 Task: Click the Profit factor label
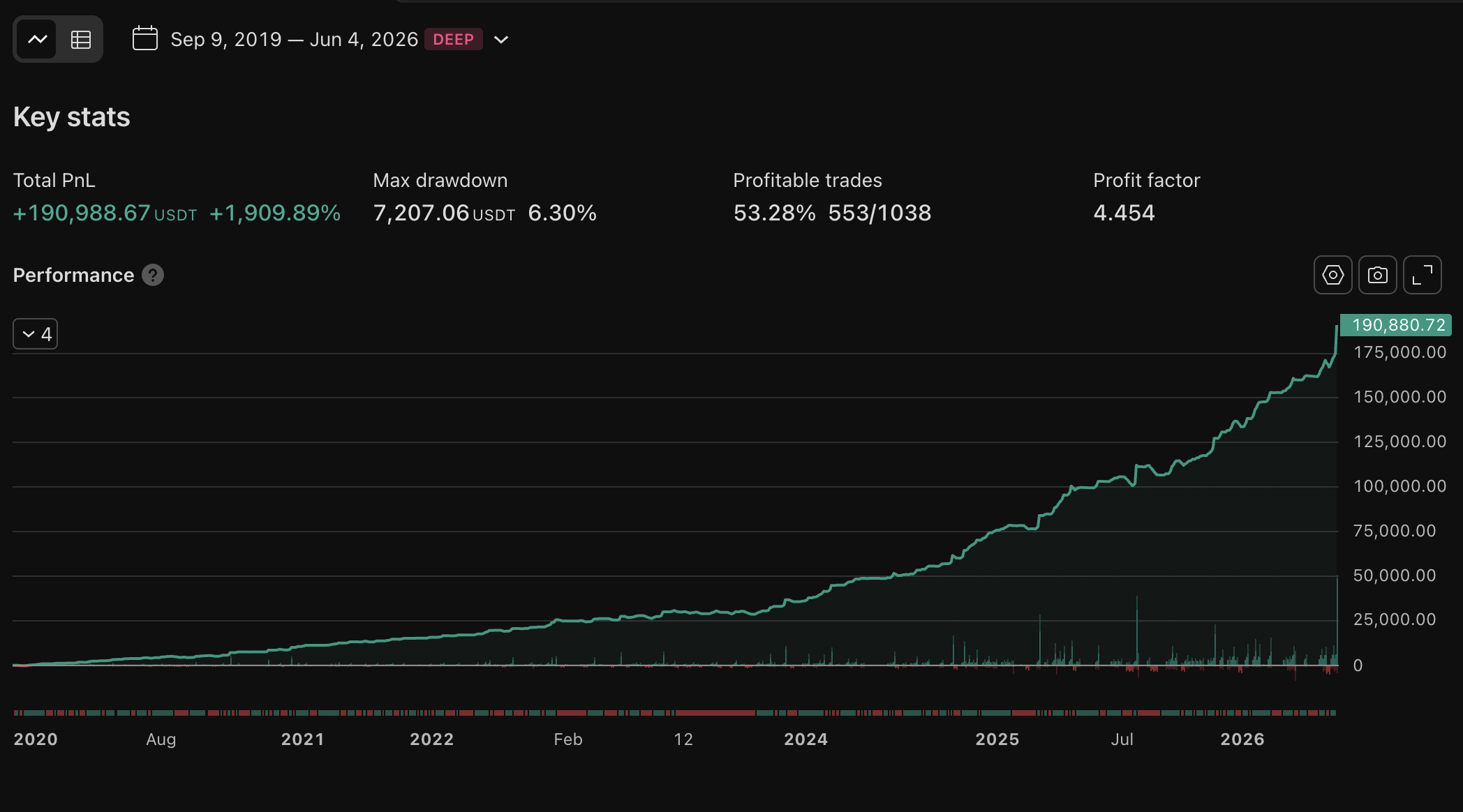[x=1146, y=181]
